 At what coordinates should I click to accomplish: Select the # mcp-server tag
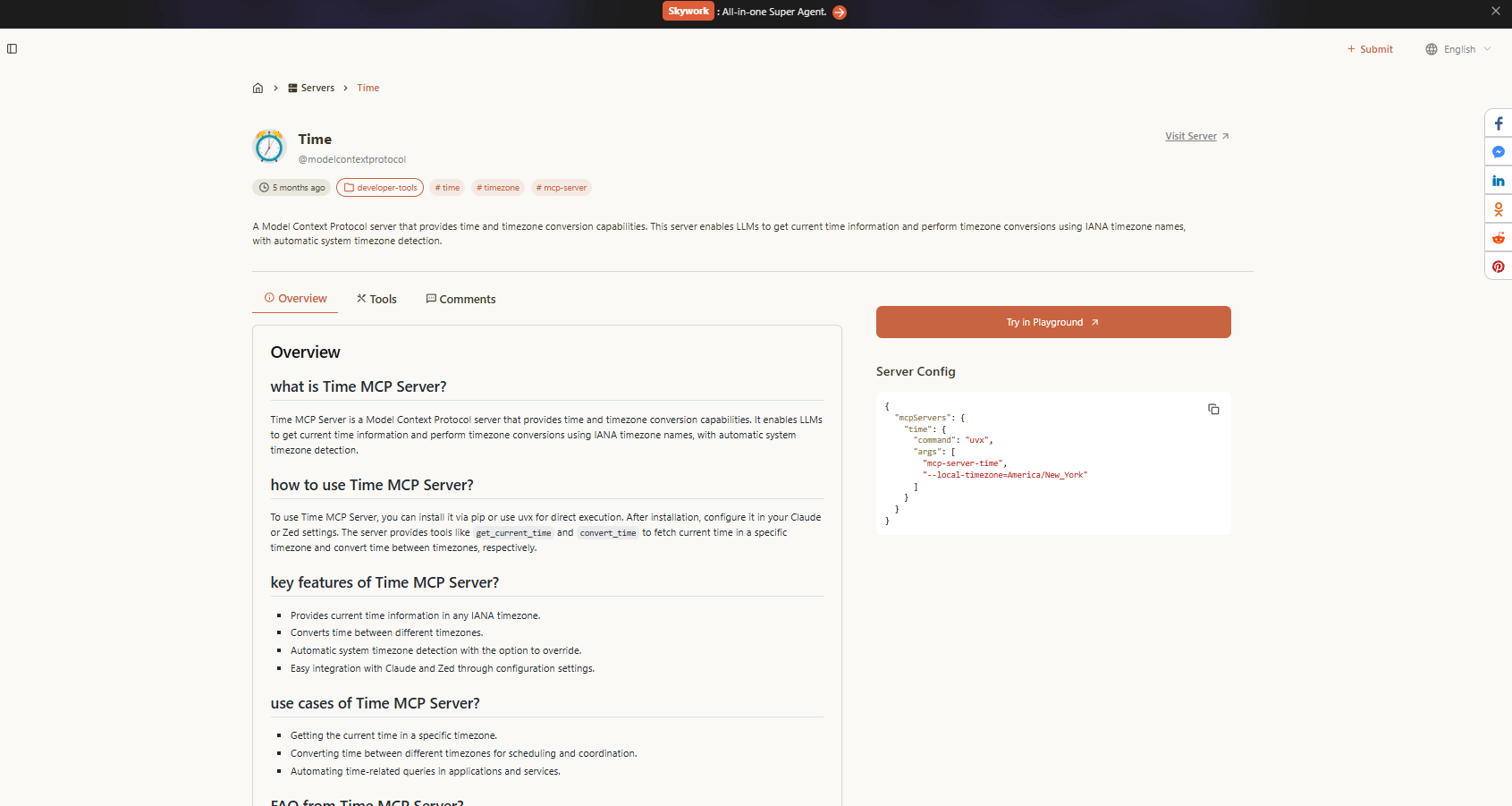point(562,188)
